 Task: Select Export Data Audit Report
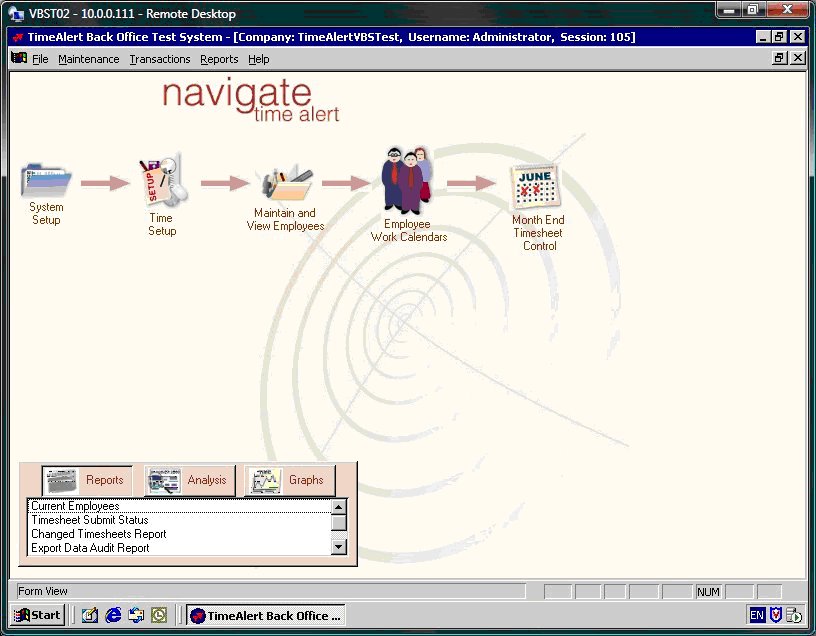click(180, 548)
